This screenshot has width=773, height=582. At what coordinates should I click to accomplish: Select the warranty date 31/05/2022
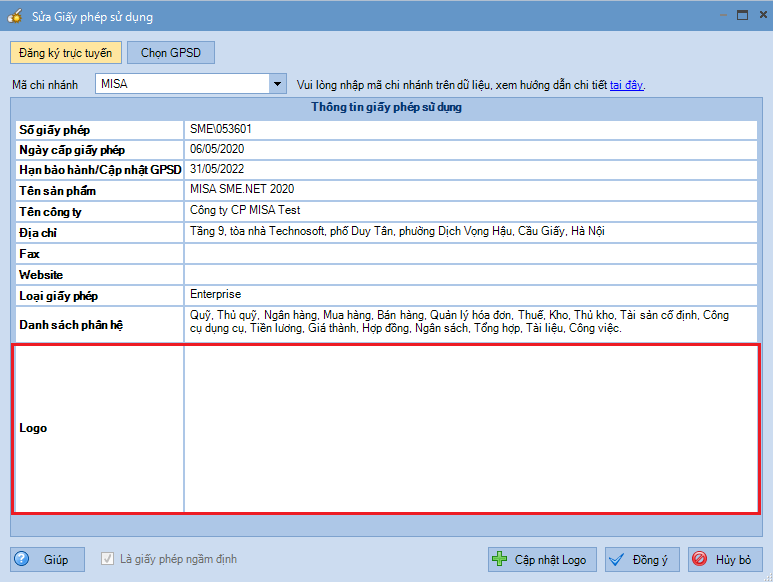(217, 169)
